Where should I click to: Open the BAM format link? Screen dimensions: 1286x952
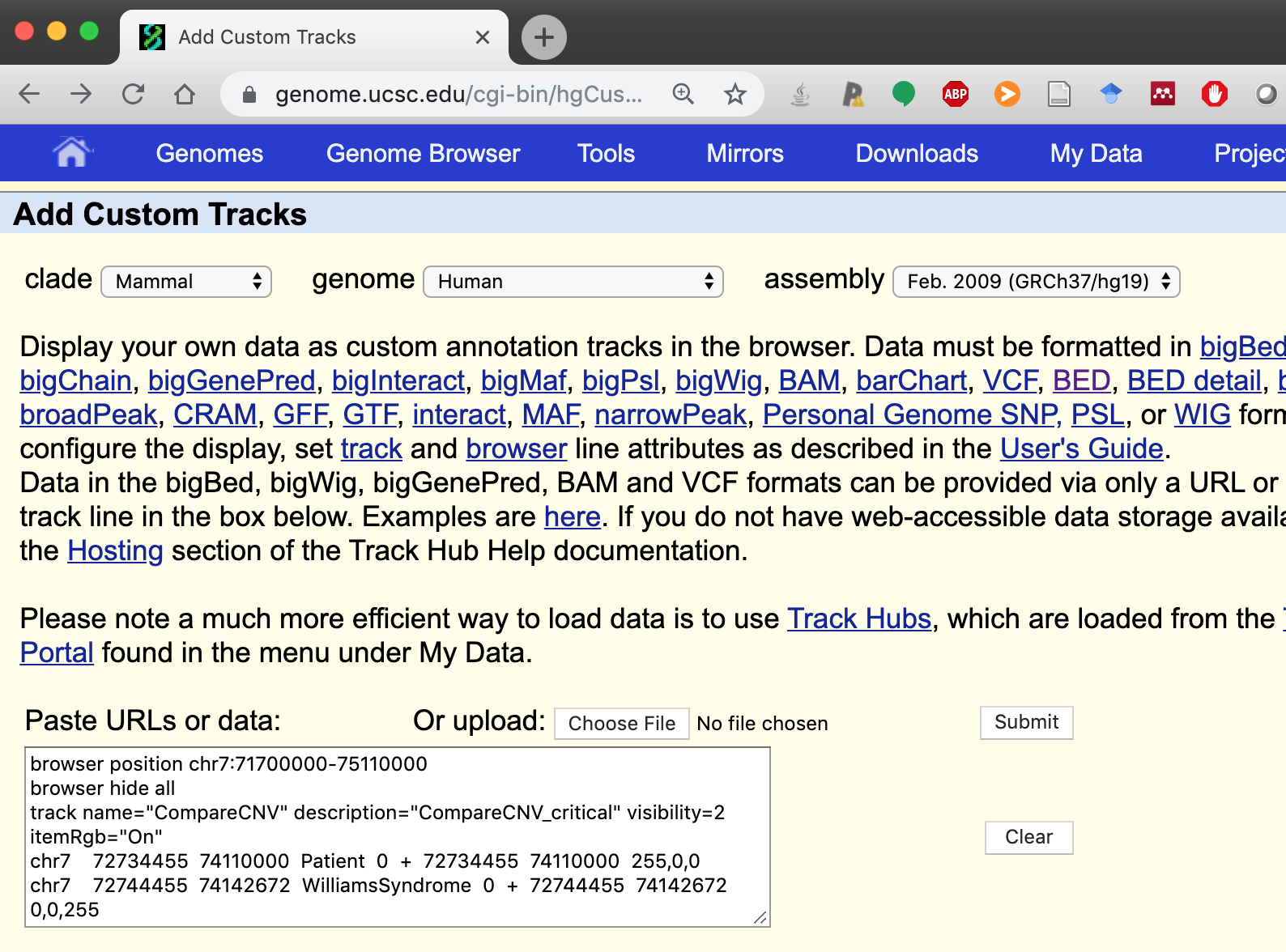[x=809, y=380]
